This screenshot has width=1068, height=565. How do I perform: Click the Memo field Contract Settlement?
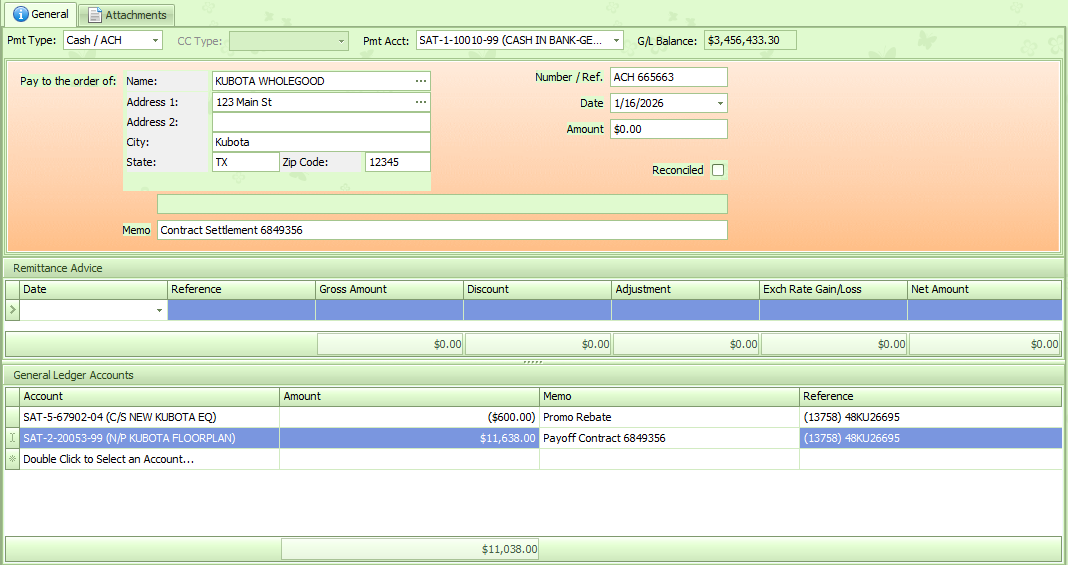pyautogui.click(x=442, y=230)
